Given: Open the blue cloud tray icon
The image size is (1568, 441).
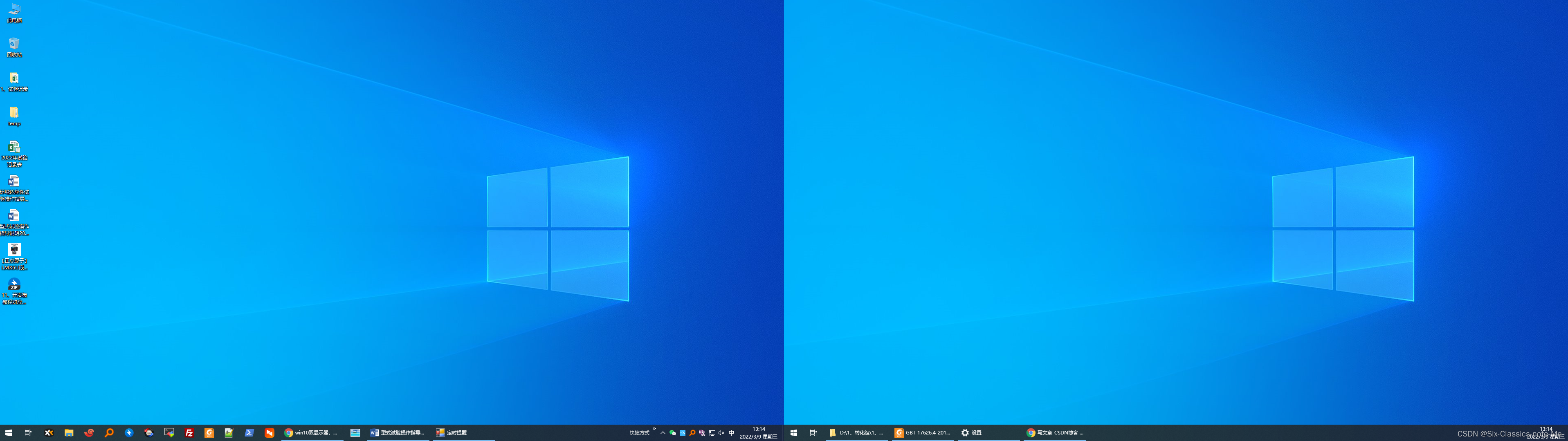Looking at the screenshot, I should 682,432.
